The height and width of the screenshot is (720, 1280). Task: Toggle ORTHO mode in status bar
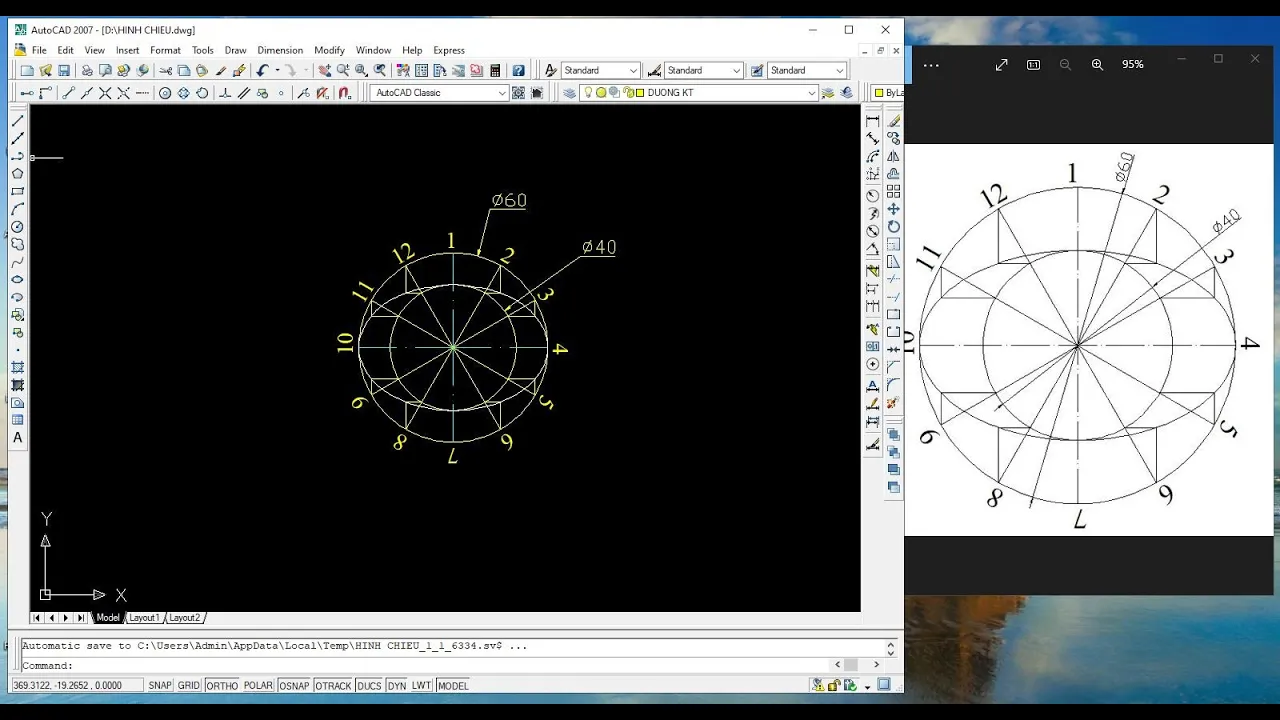pos(222,686)
